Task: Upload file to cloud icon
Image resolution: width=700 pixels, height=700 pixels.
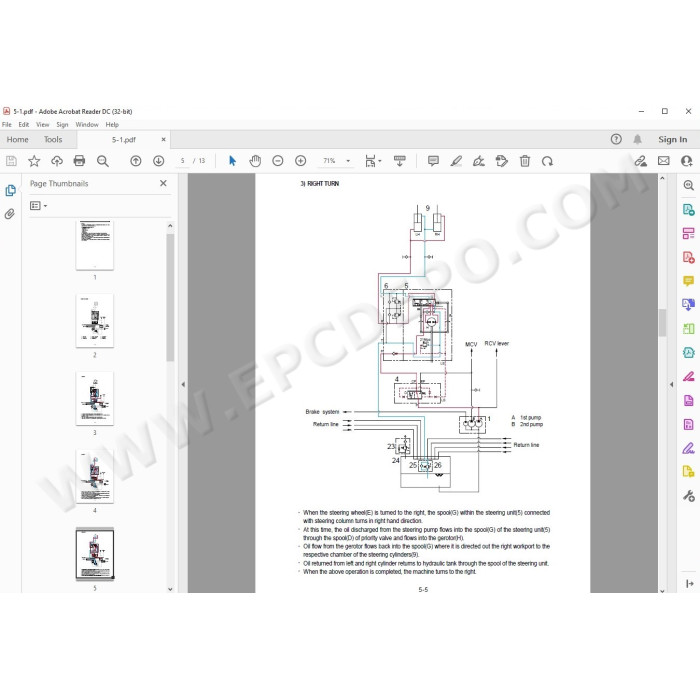Action: (57, 161)
